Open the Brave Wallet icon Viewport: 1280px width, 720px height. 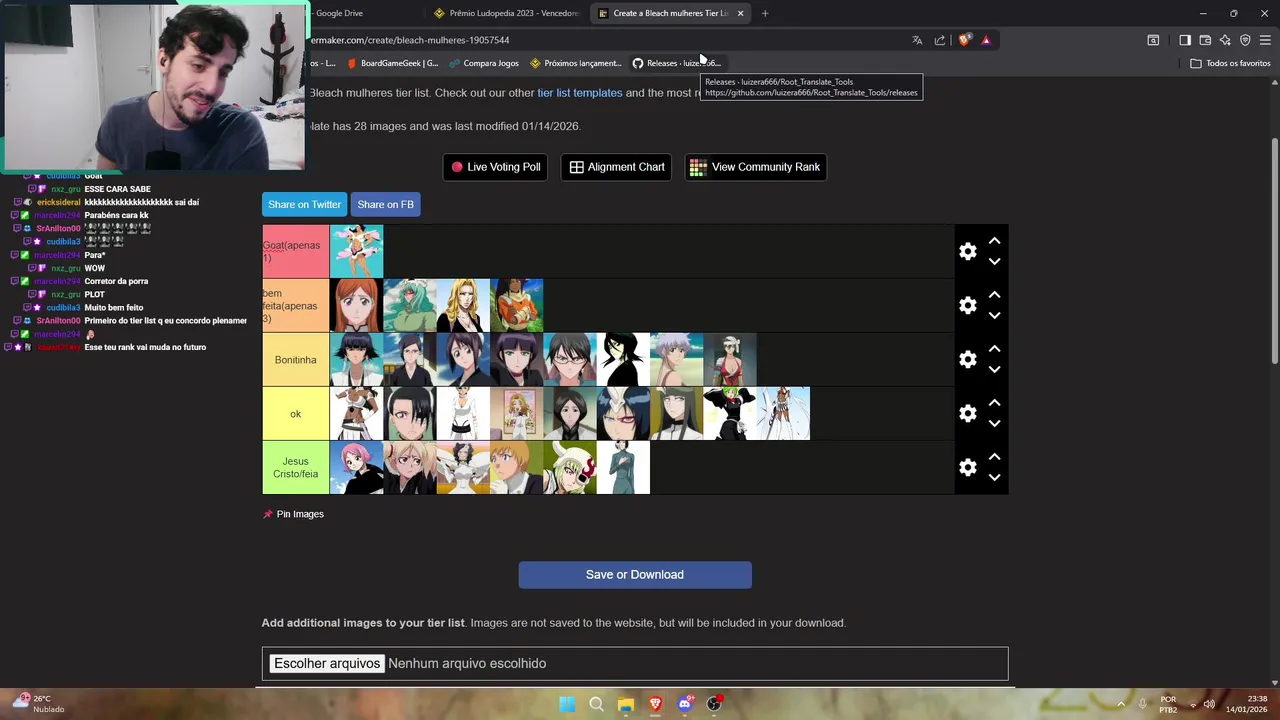(x=1205, y=40)
